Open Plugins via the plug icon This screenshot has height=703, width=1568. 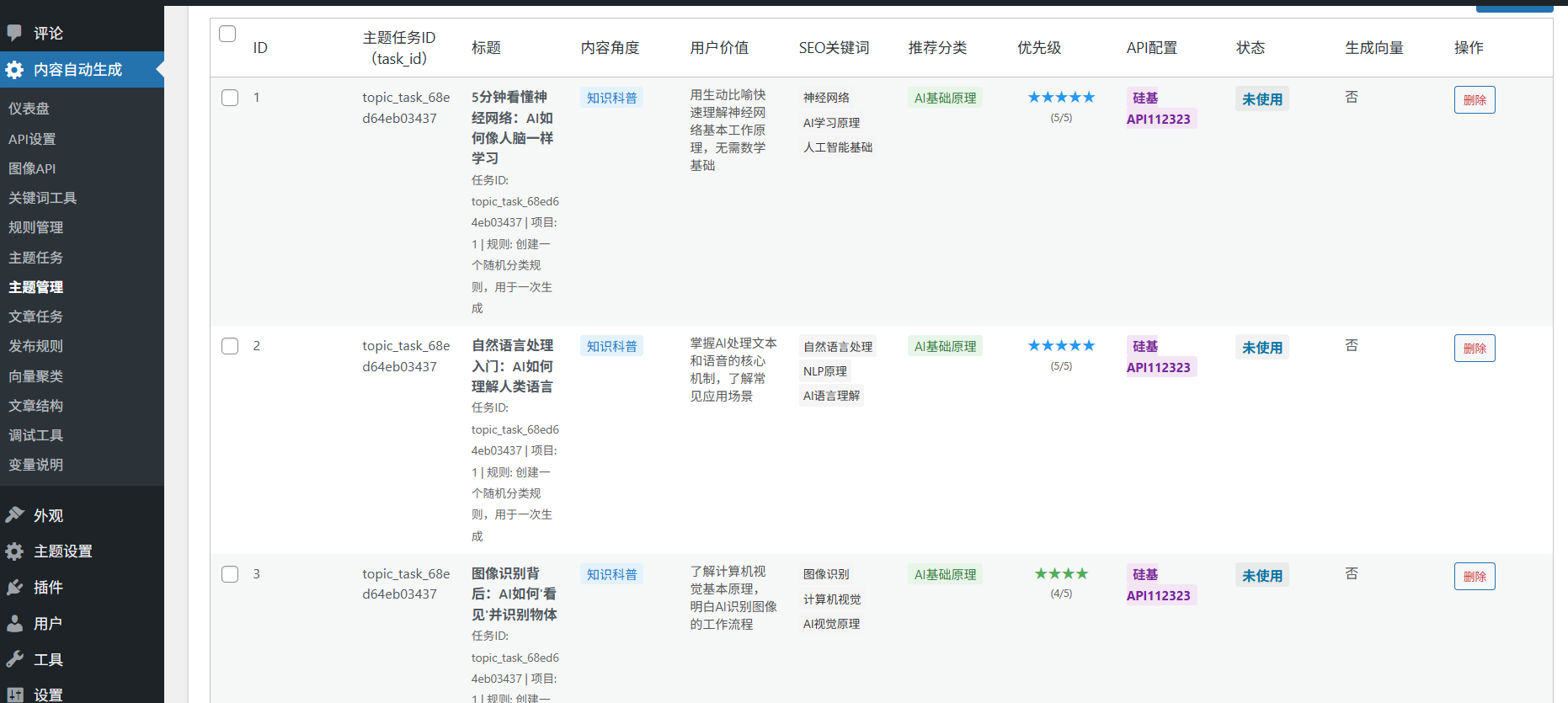[x=14, y=587]
